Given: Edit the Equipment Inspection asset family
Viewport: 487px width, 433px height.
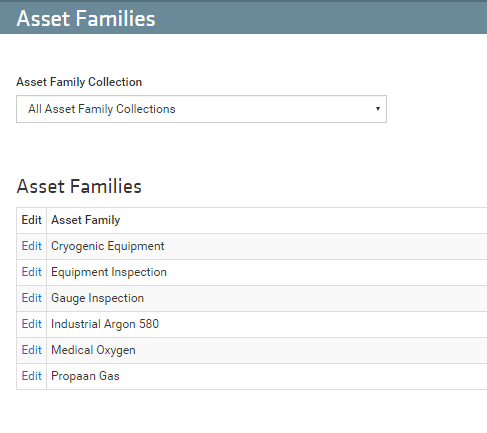Looking at the screenshot, I should pos(32,272).
